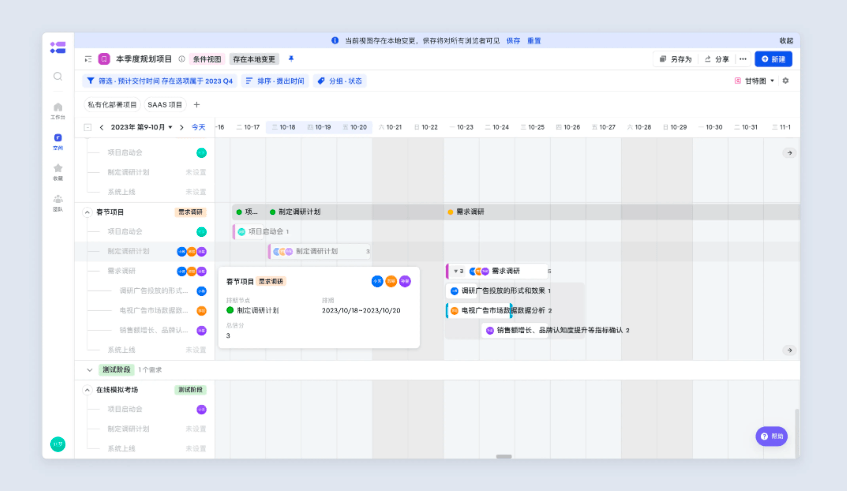Click the 需求调研 row in the task list
This screenshot has width=847, height=491.
tap(145, 271)
